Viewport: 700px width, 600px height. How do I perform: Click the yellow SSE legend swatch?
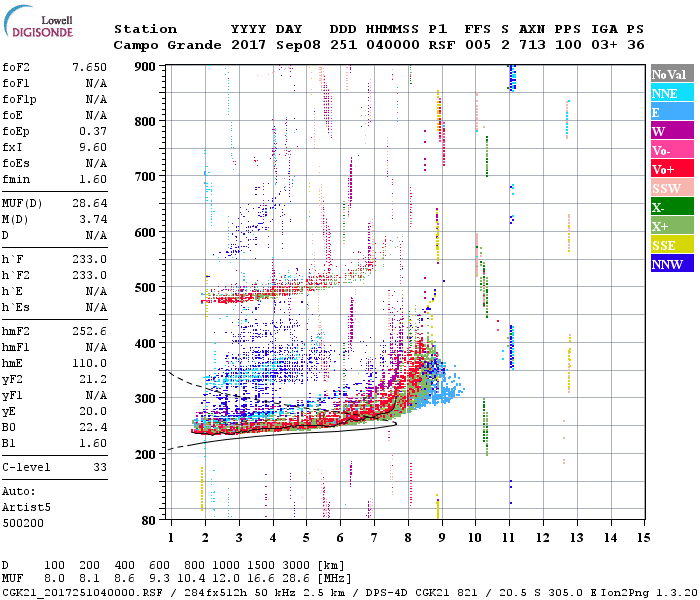(672, 245)
